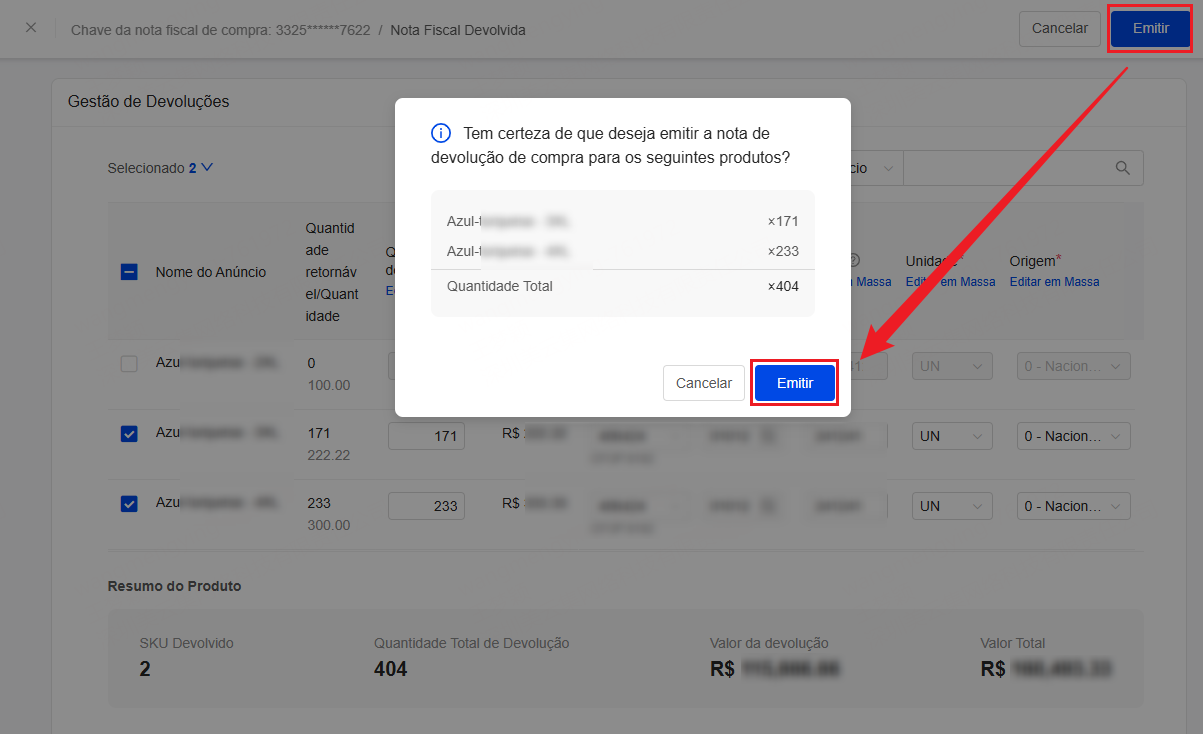Open the UN unit dropdown in first row
The width and height of the screenshot is (1203, 734).
pyautogui.click(x=951, y=366)
